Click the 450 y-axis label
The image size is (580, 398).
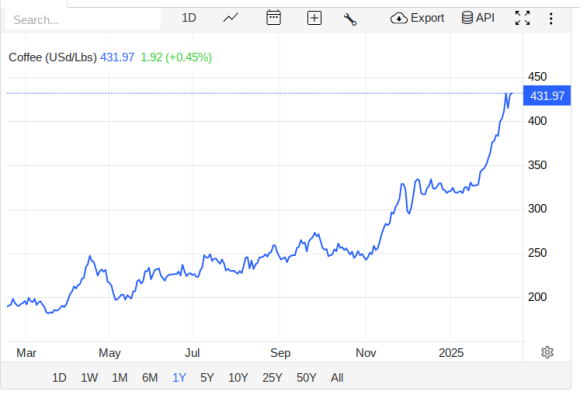coord(537,77)
